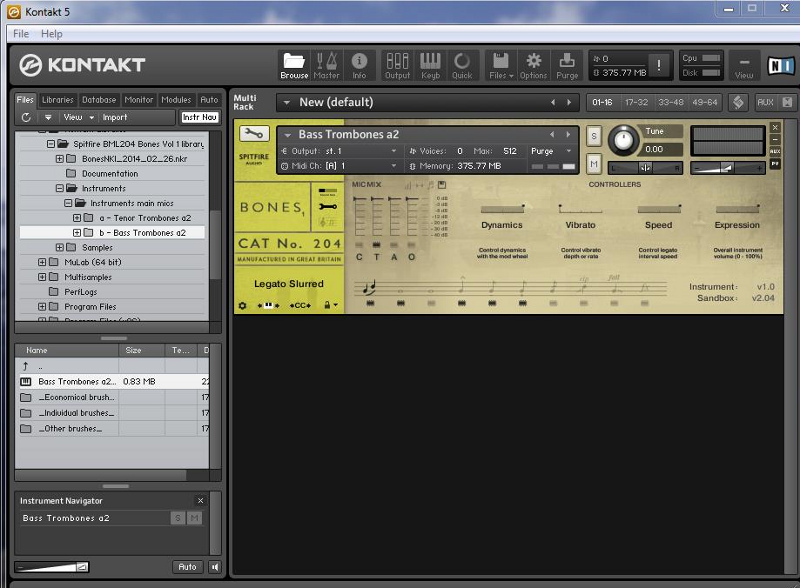Switch to the Monitor tab
This screenshot has width=800, height=588.
[139, 100]
